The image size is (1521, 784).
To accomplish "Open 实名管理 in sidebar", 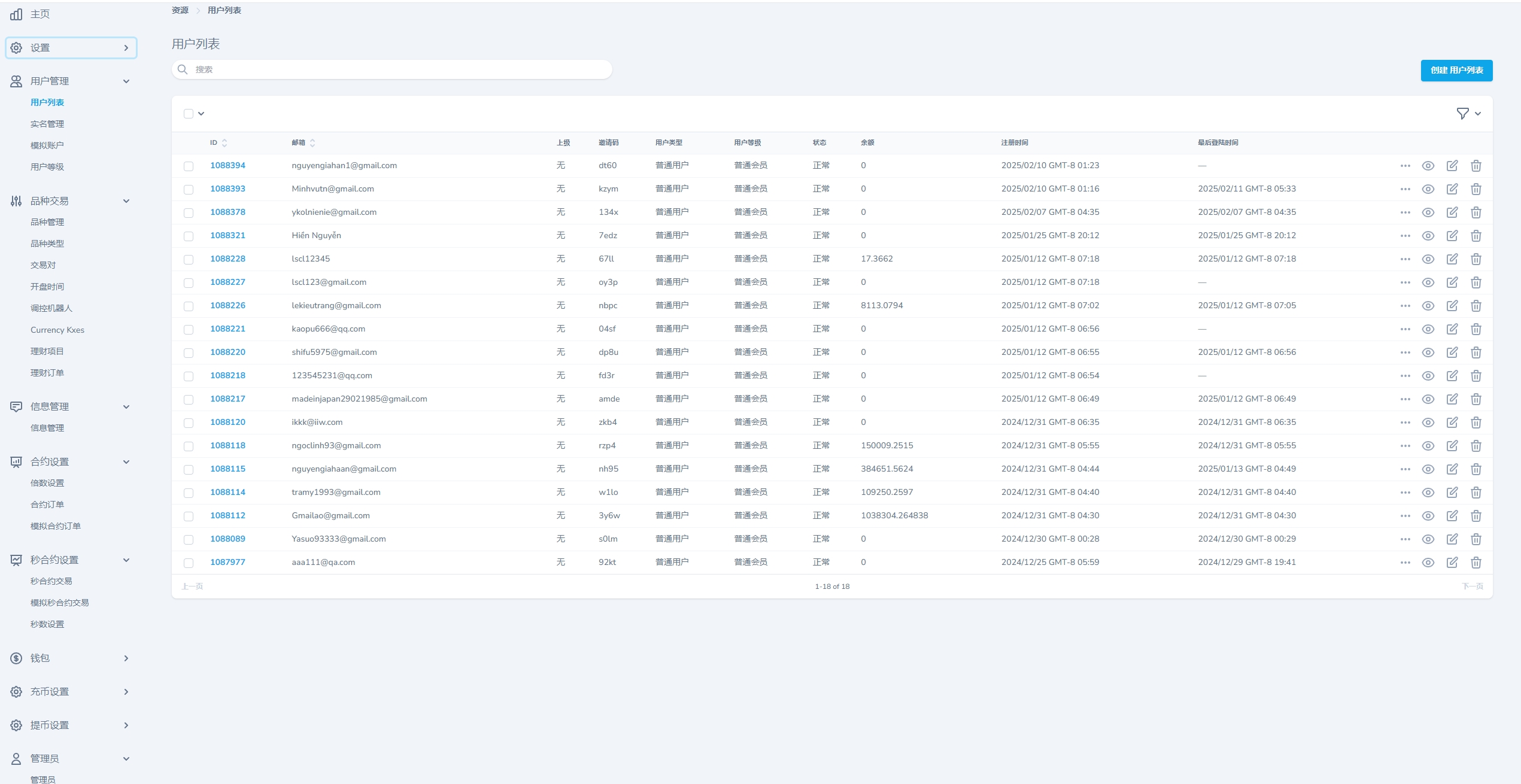I will [x=47, y=124].
